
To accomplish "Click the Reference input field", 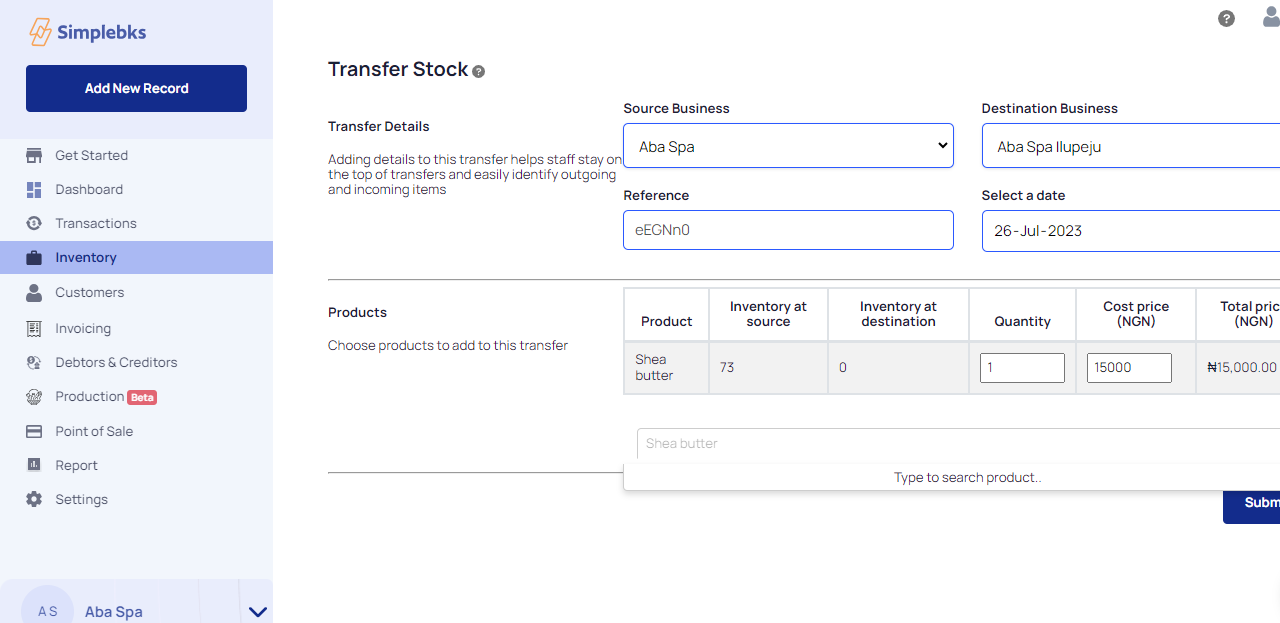I will coord(788,230).
